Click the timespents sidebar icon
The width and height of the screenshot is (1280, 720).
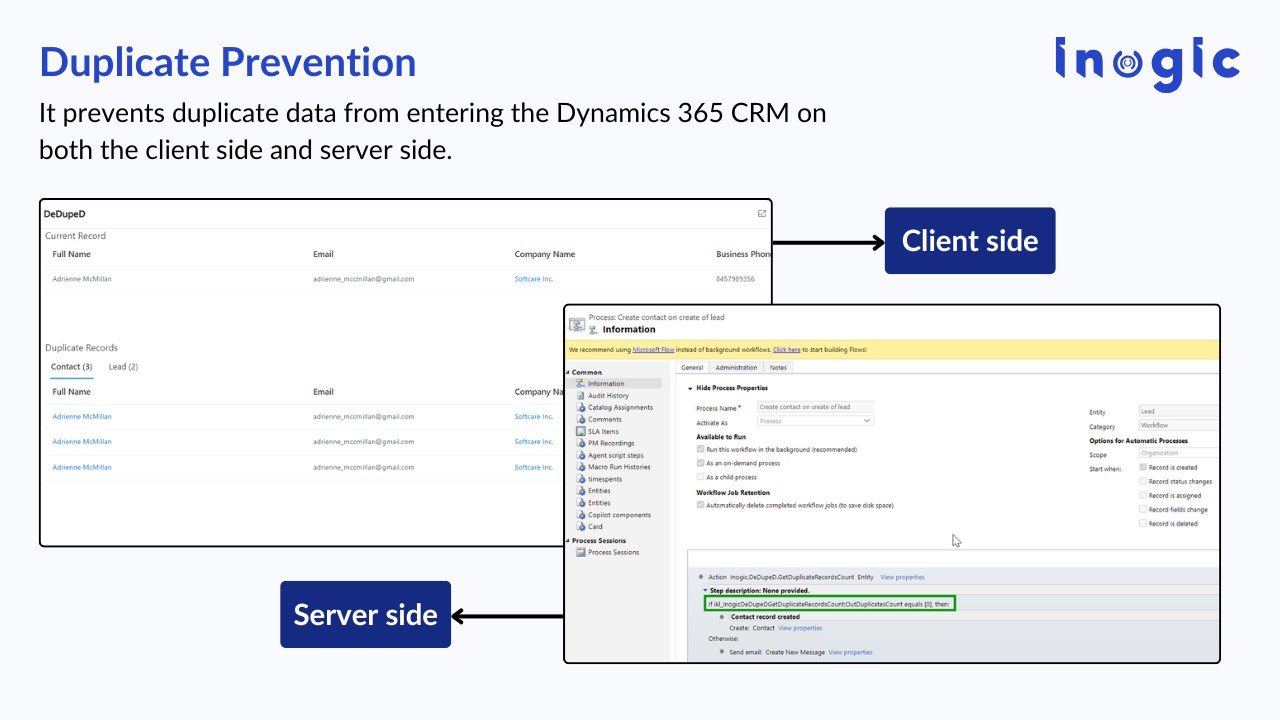580,480
